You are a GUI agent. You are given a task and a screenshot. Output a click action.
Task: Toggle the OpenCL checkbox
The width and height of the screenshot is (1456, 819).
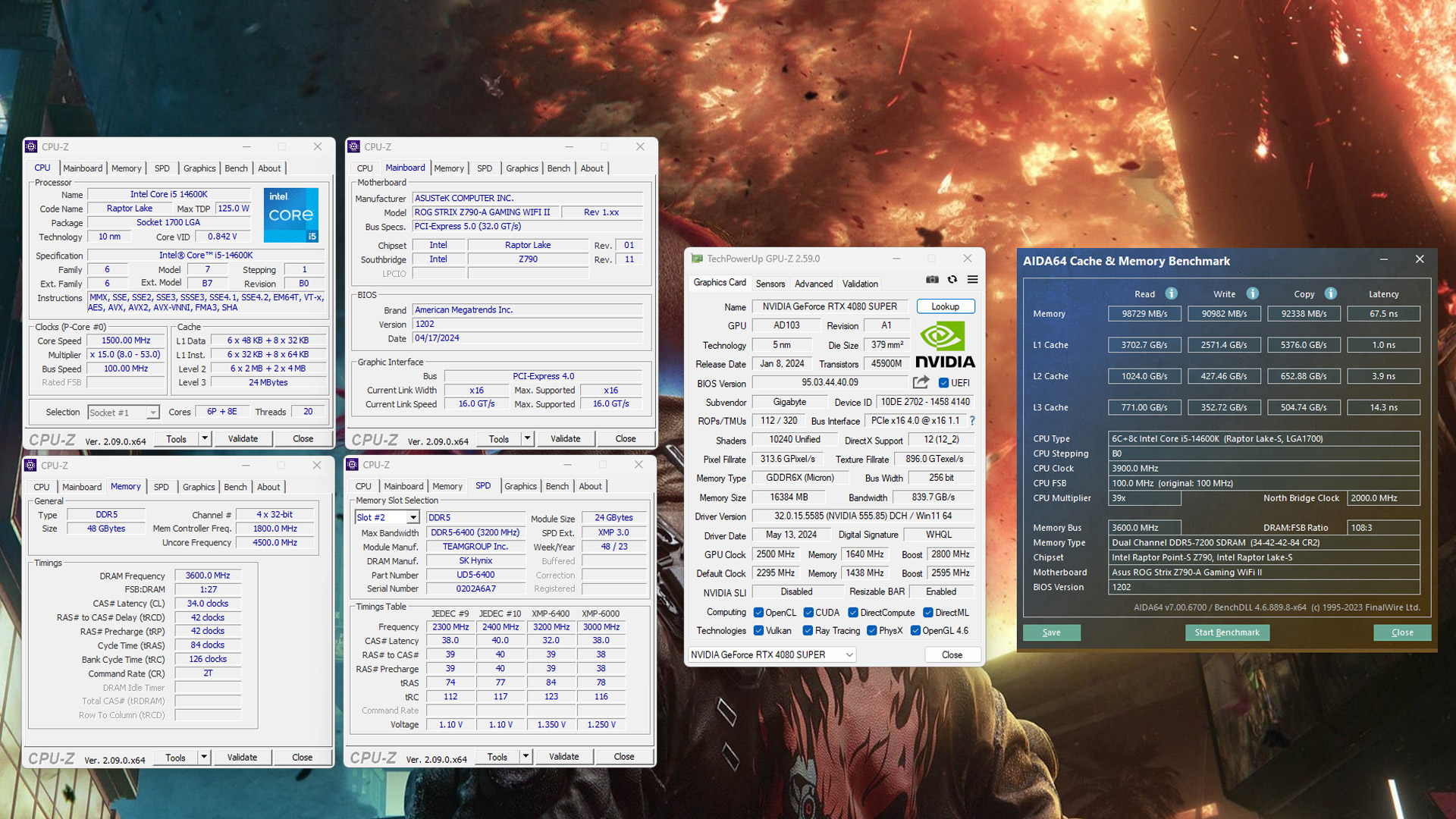pos(758,613)
